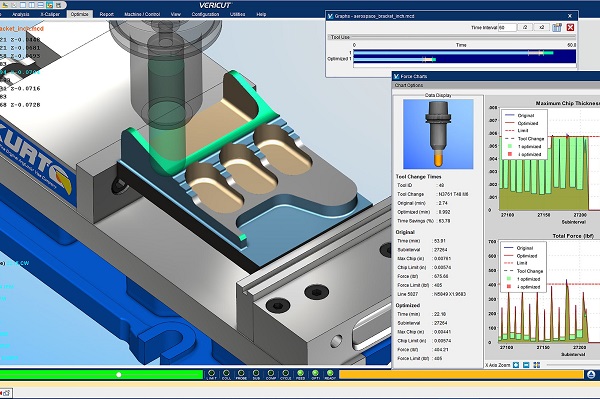Screen dimensions: 600x399
Task: Open the Configuration menu
Action: click(205, 14)
